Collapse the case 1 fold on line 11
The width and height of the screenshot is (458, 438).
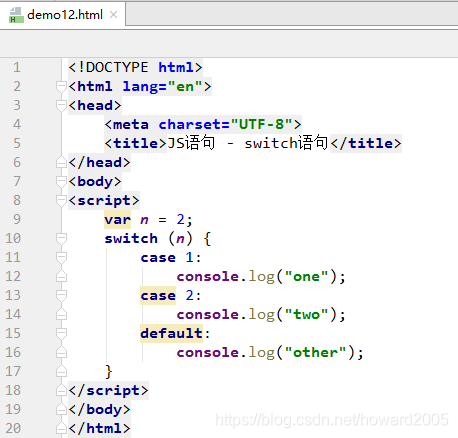[61, 257]
